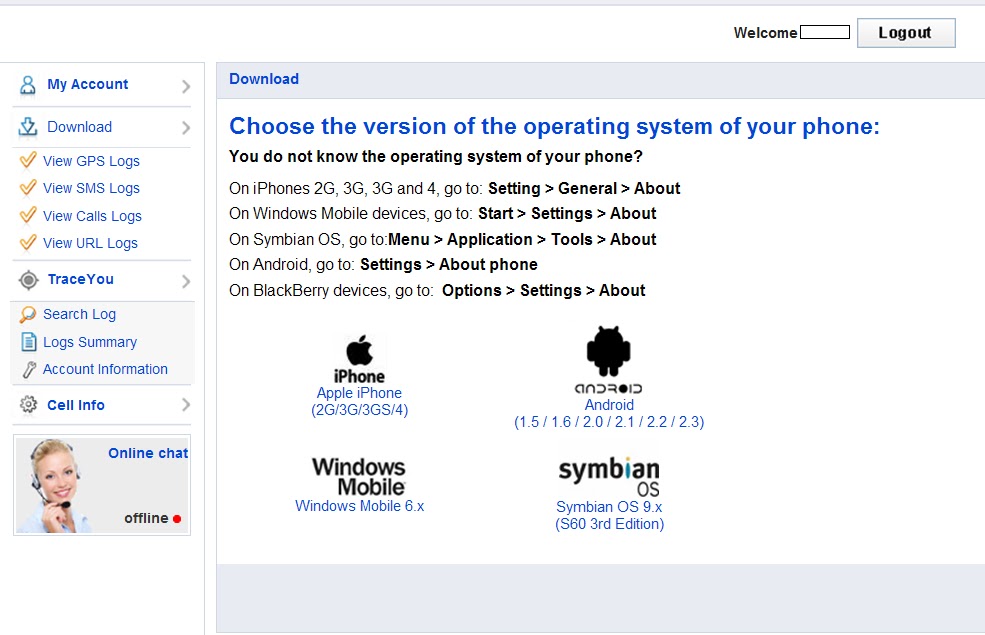Expand the Cell Info chevron
This screenshot has height=635, width=985.
pos(186,404)
